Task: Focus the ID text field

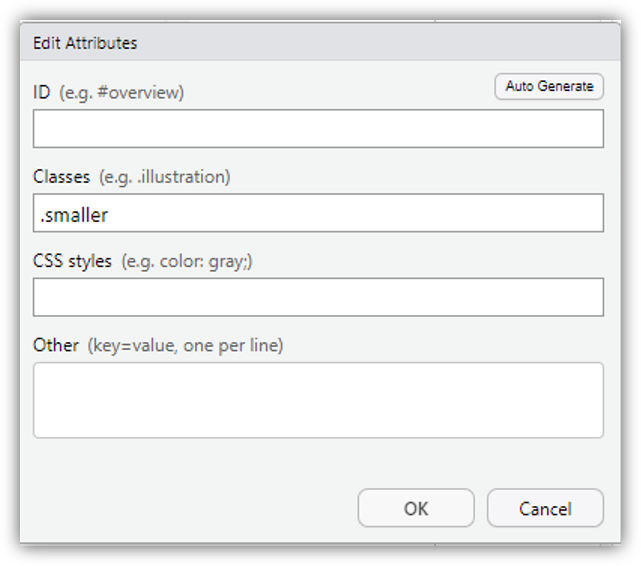Action: [x=318, y=129]
